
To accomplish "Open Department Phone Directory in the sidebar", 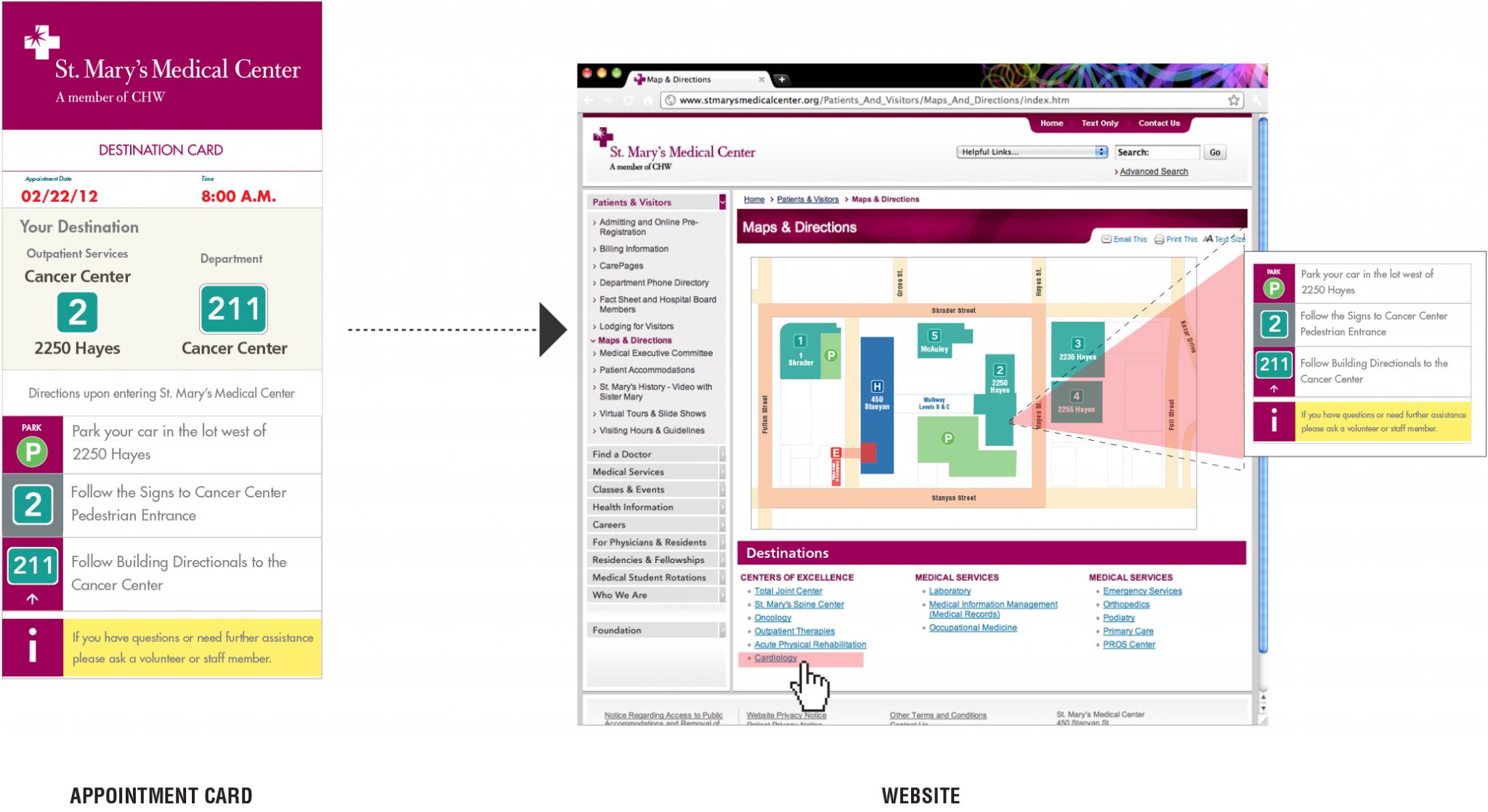I will [654, 283].
